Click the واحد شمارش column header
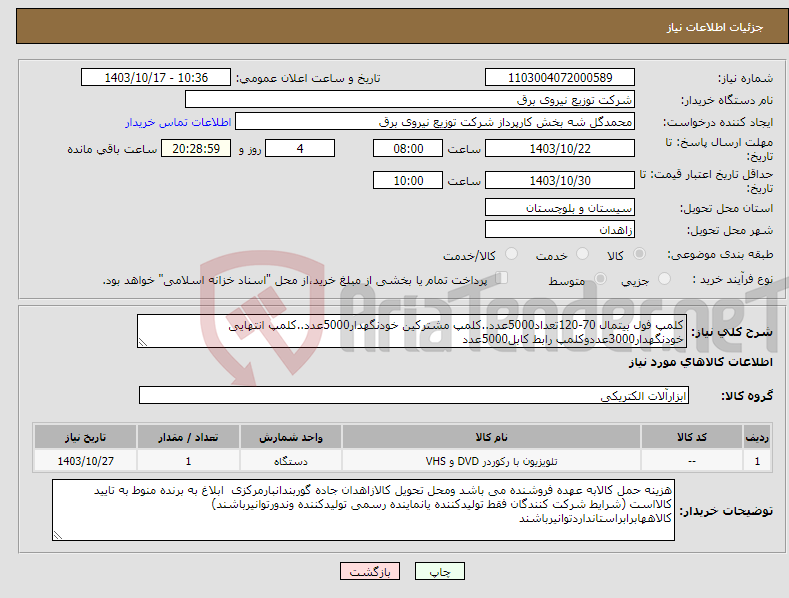The height and width of the screenshot is (598, 789). pyautogui.click(x=290, y=436)
